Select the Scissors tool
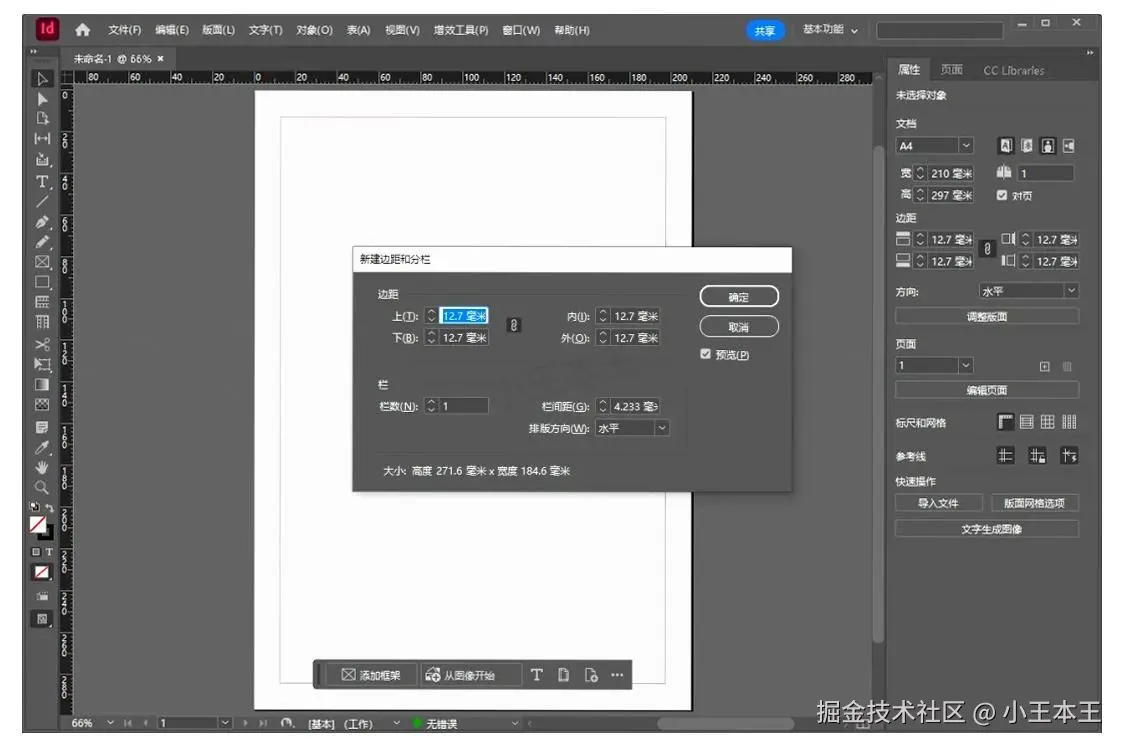 click(x=42, y=344)
